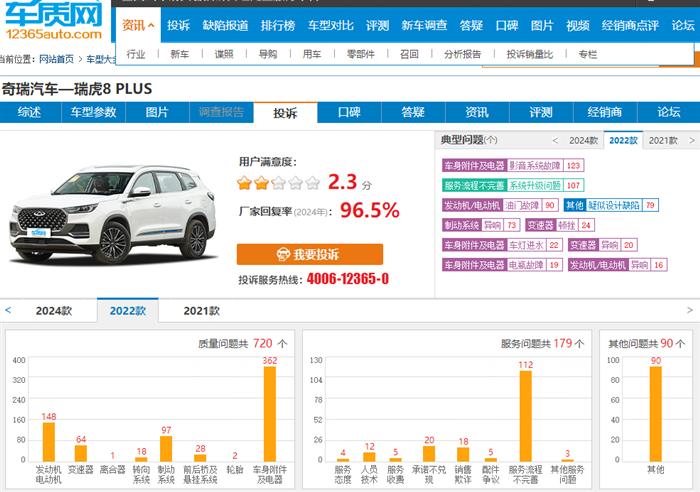Click the left arrow beside the lower 2024款 tab
This screenshot has height=492, width=700.
8,310
